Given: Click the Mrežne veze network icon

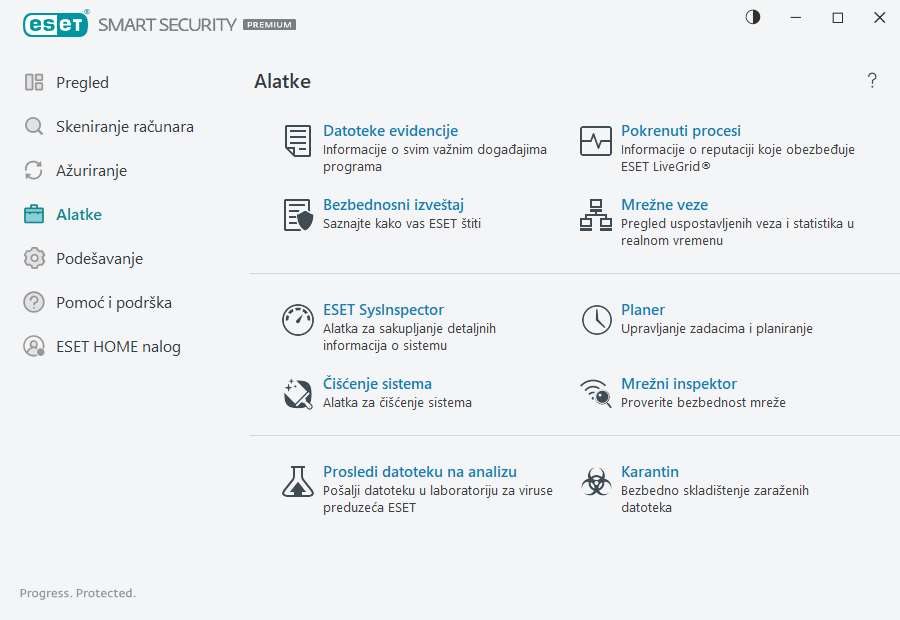Looking at the screenshot, I should pos(596,215).
